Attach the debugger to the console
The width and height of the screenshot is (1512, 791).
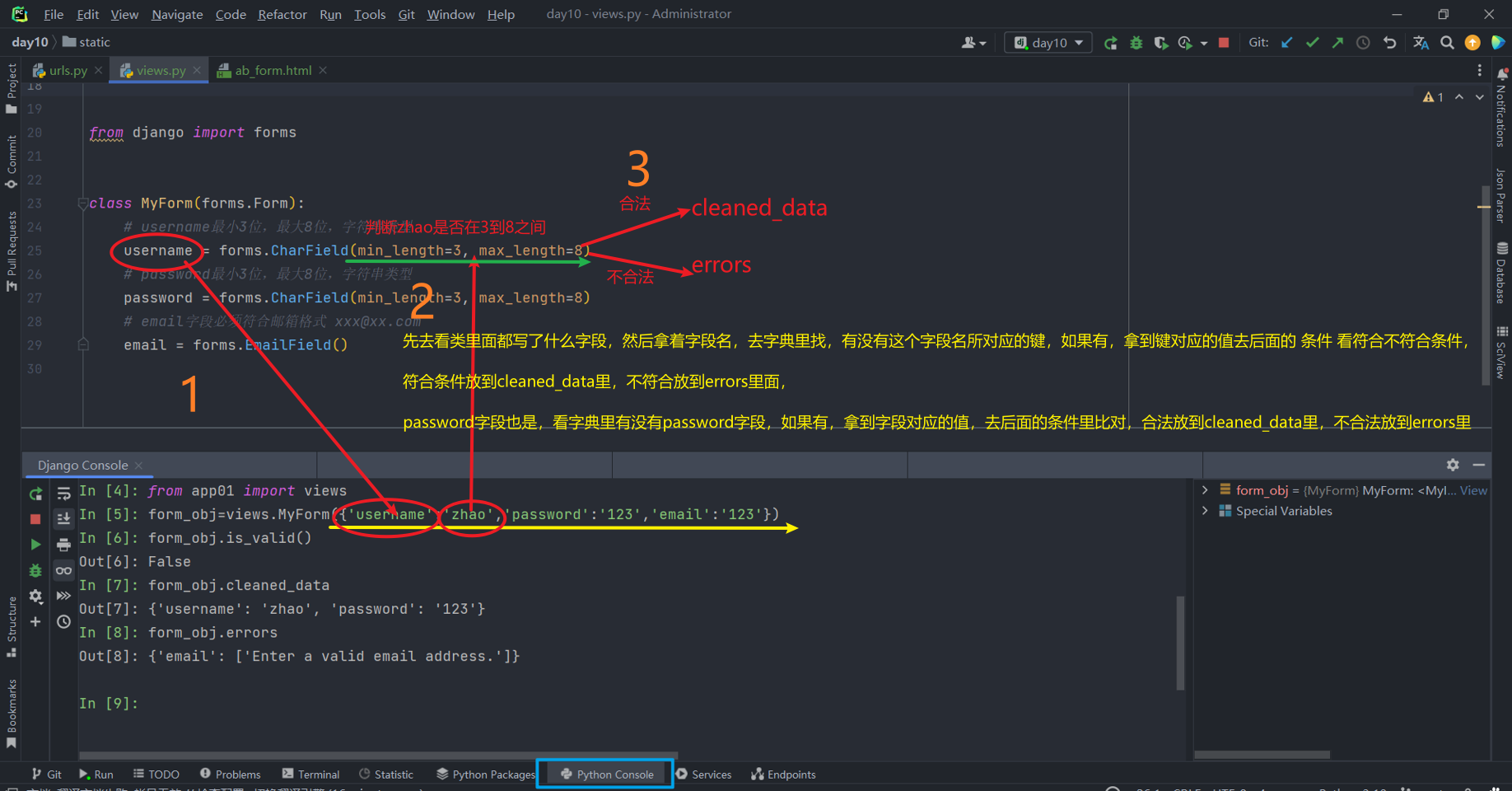coord(35,570)
